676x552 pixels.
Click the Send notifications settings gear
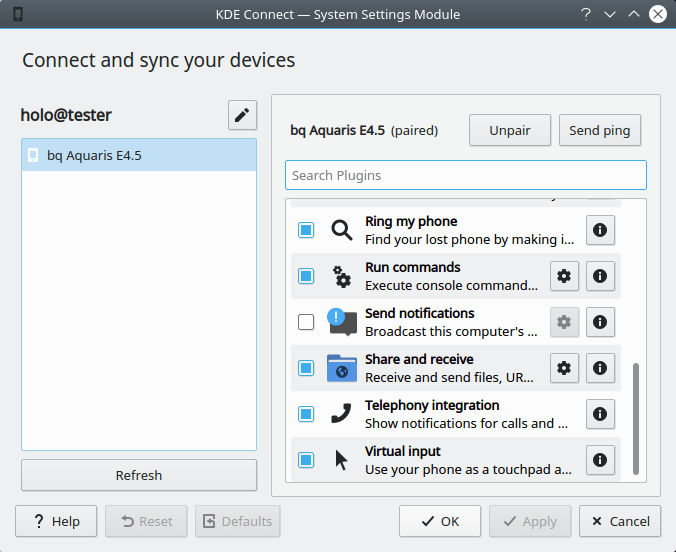pyautogui.click(x=564, y=322)
